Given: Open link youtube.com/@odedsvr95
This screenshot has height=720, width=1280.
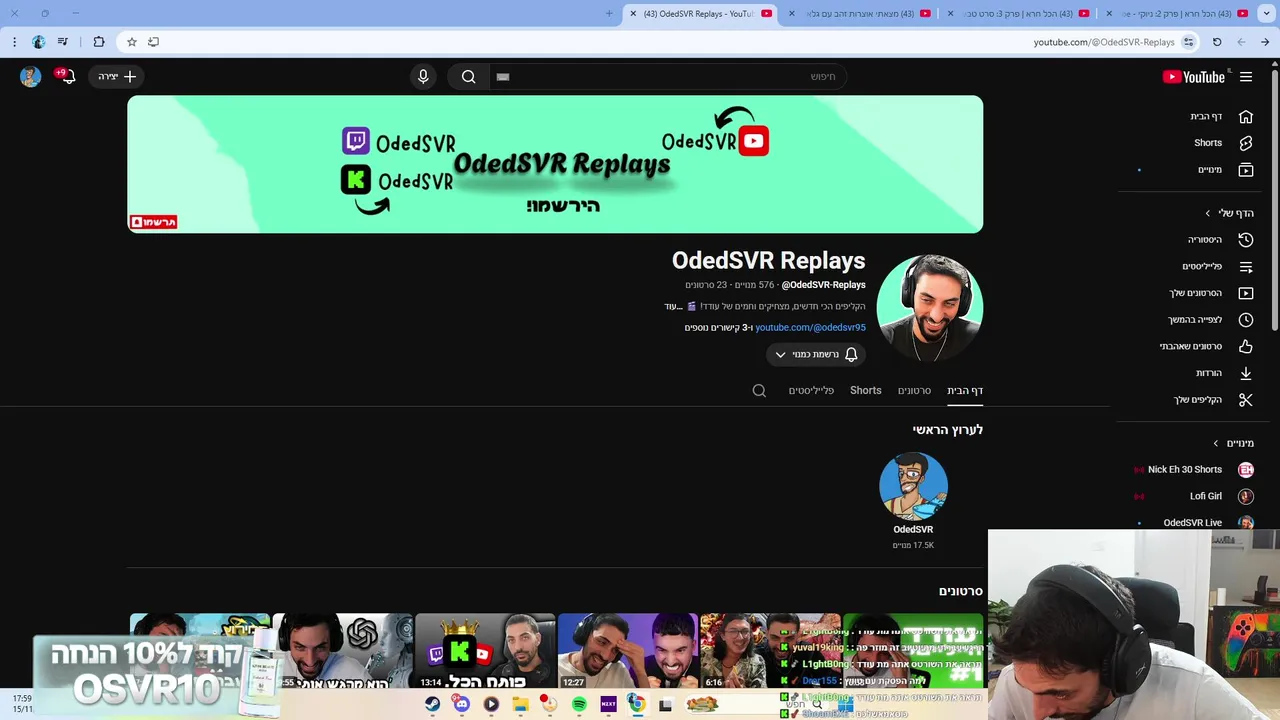Looking at the screenshot, I should 810,327.
